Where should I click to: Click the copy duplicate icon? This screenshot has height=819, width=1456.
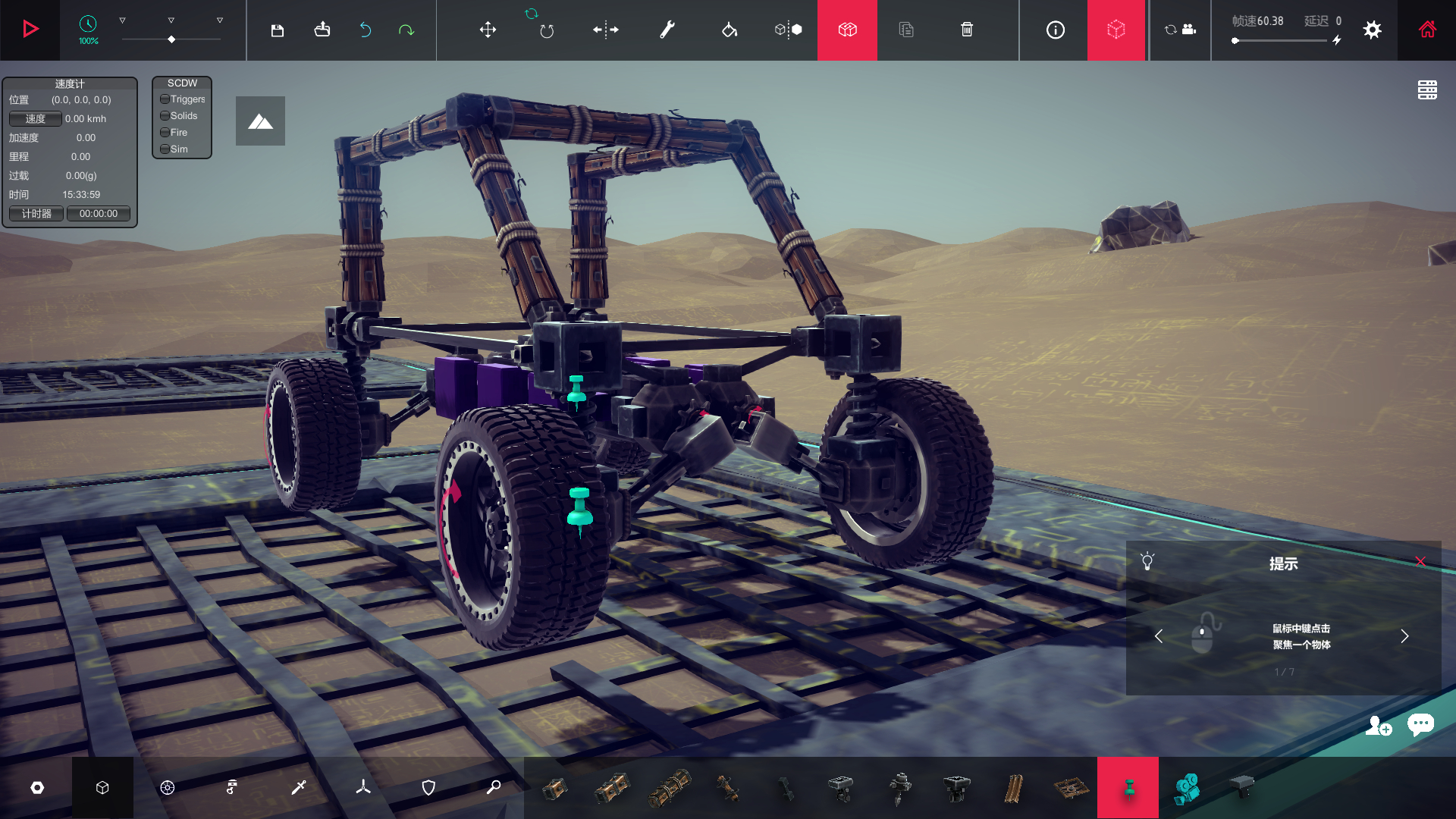coord(906,30)
